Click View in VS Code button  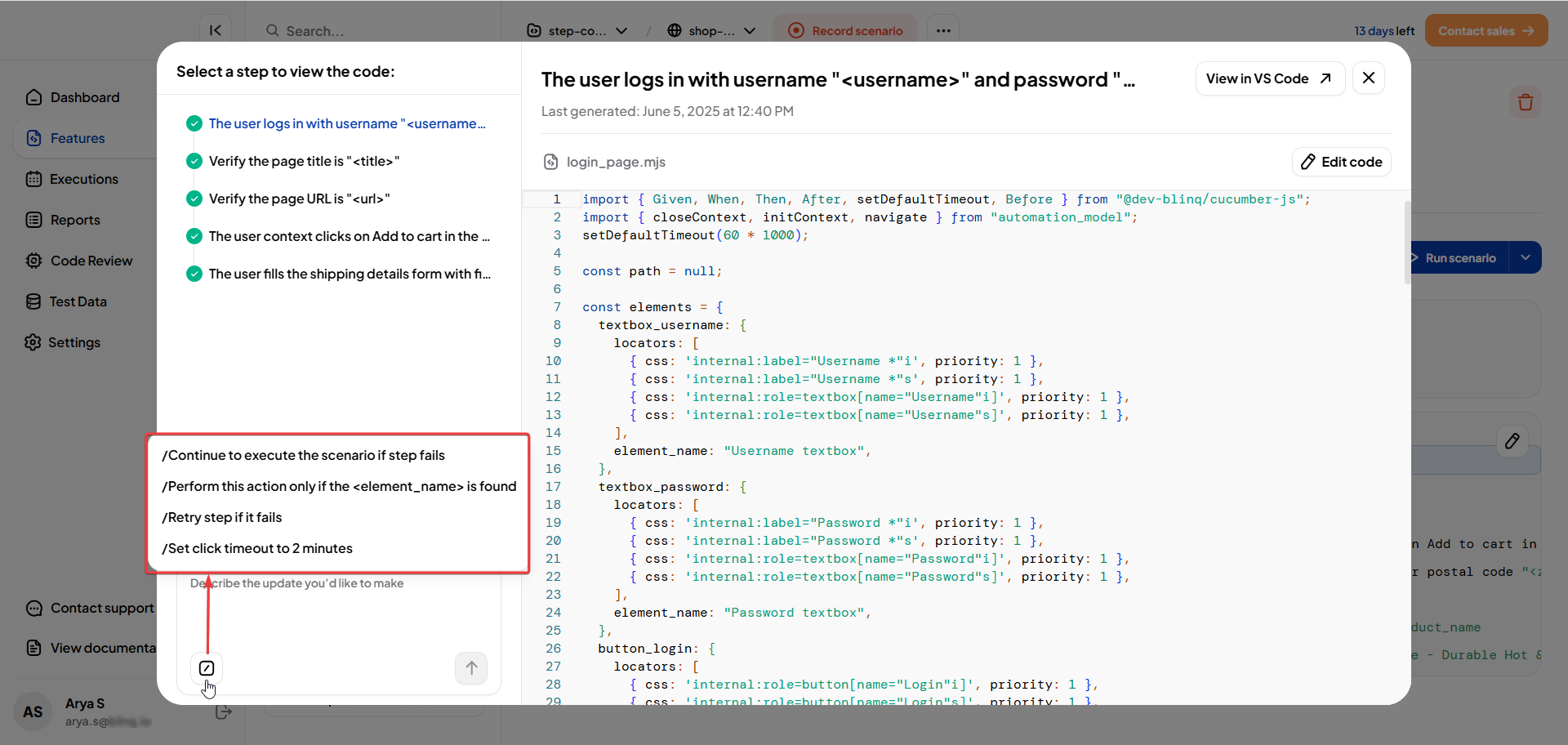tap(1269, 79)
